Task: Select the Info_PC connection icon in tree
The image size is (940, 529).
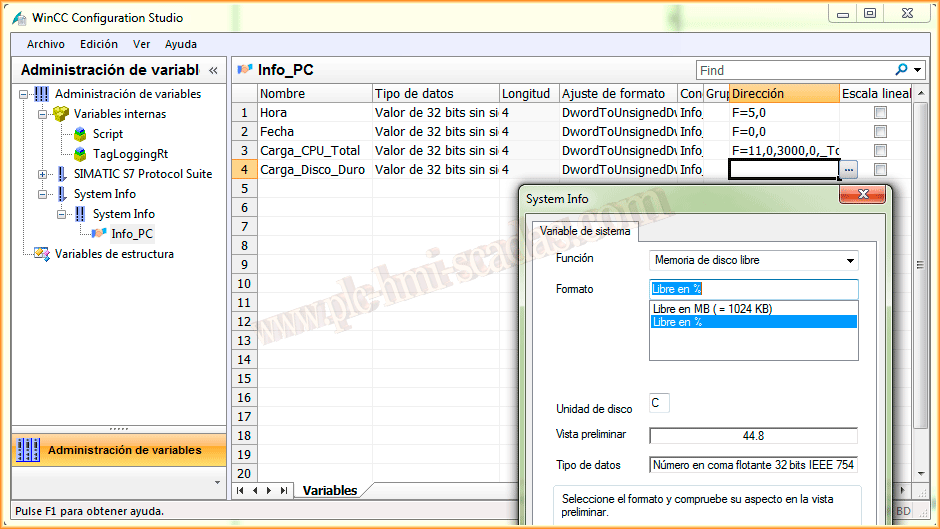Action: coord(99,234)
